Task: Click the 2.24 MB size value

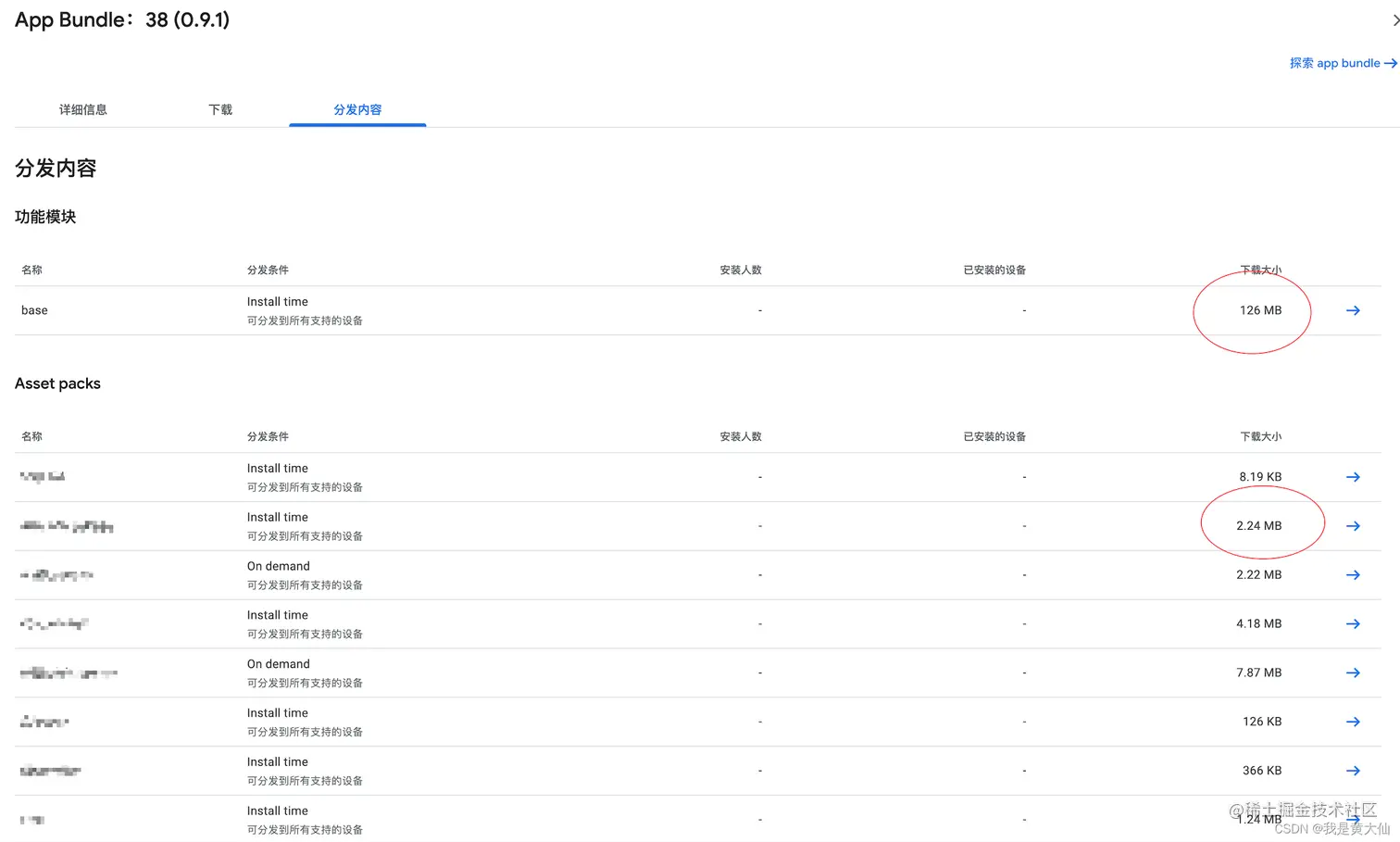Action: pyautogui.click(x=1258, y=526)
